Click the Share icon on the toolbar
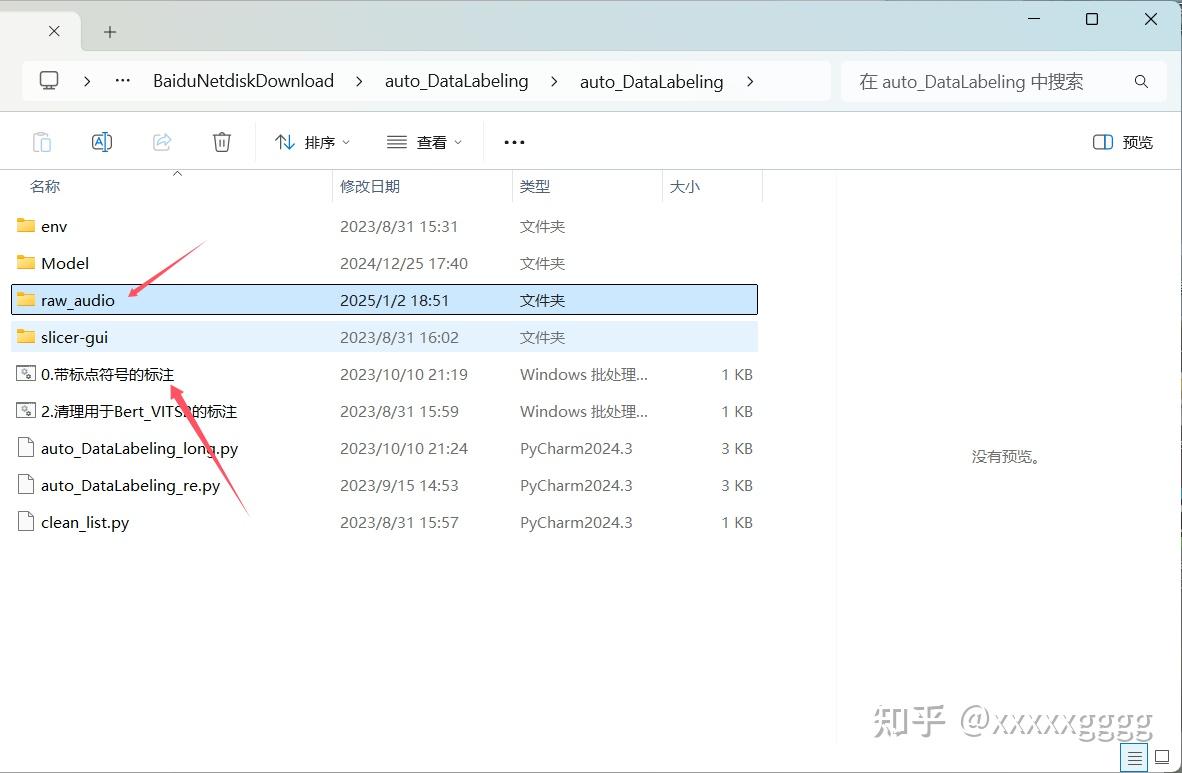Screen dimensions: 1182x773 click(x=162, y=141)
